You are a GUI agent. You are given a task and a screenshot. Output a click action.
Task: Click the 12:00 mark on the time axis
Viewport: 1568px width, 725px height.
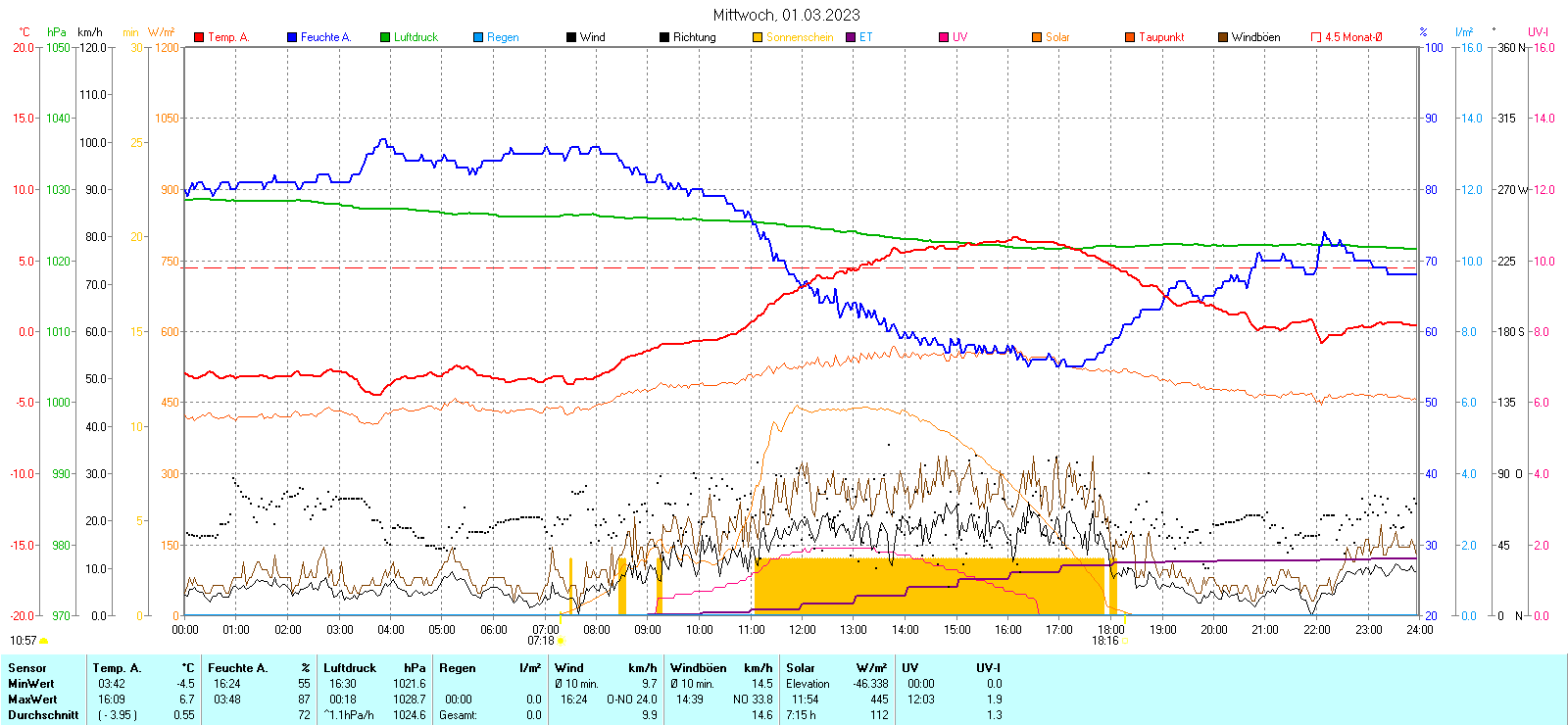pos(802,630)
